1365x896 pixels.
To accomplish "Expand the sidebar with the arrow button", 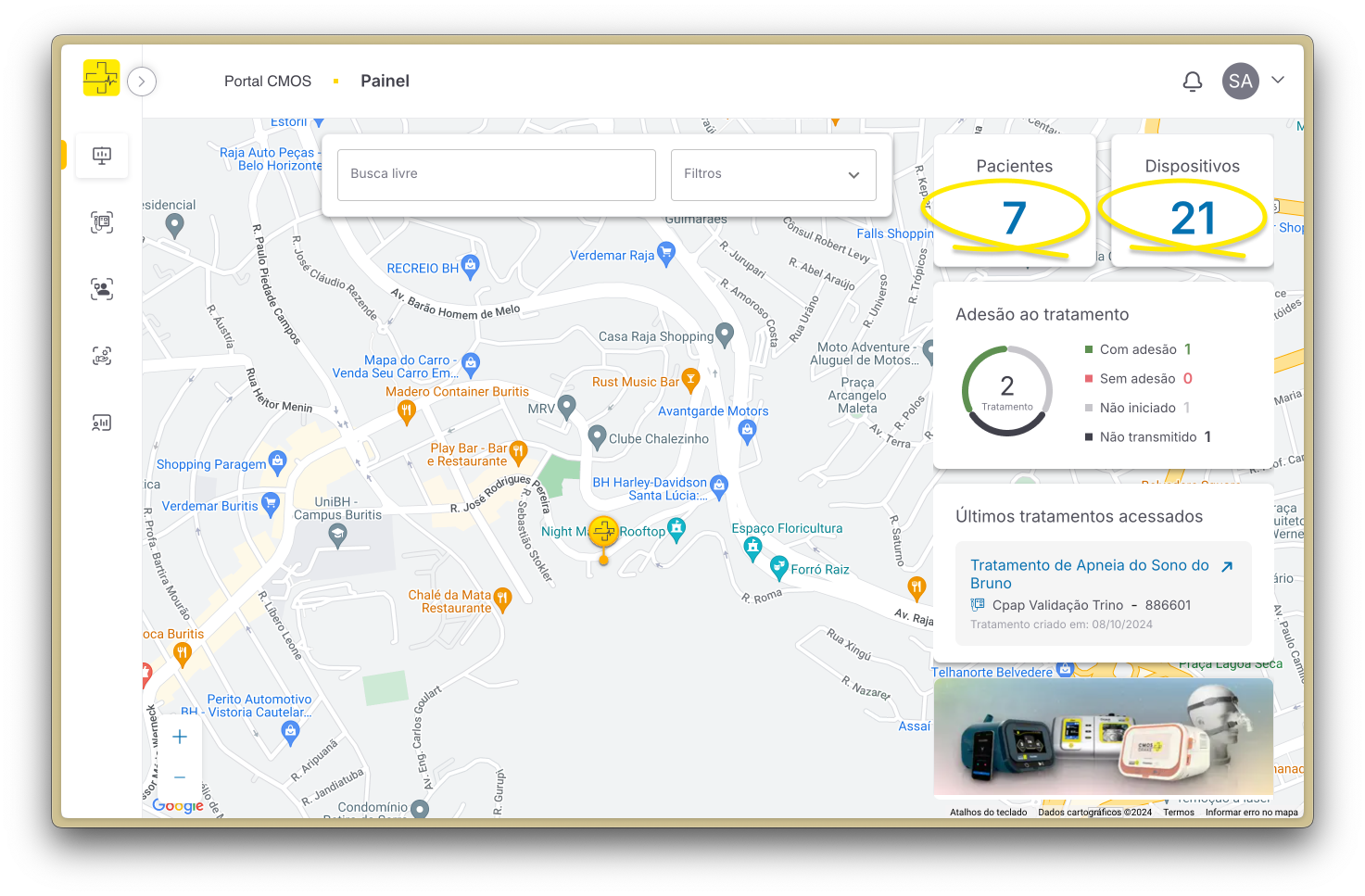I will (142, 82).
